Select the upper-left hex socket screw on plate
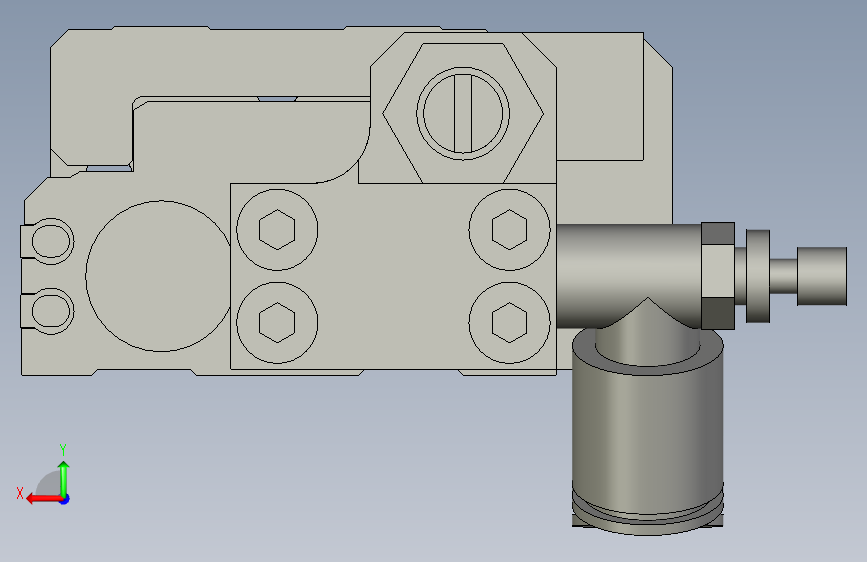This screenshot has height=562, width=867. pos(277,230)
